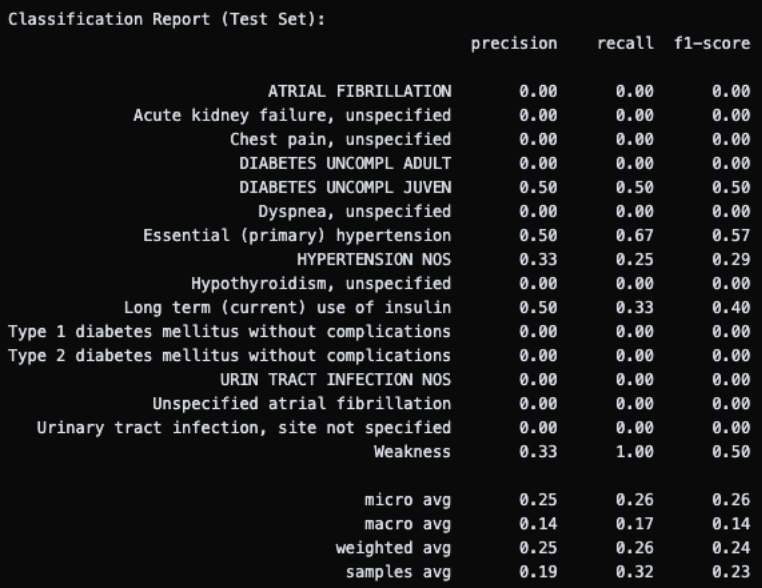Click 'Long term (current) use of insulin'
The width and height of the screenshot is (762, 588).
pos(287,308)
